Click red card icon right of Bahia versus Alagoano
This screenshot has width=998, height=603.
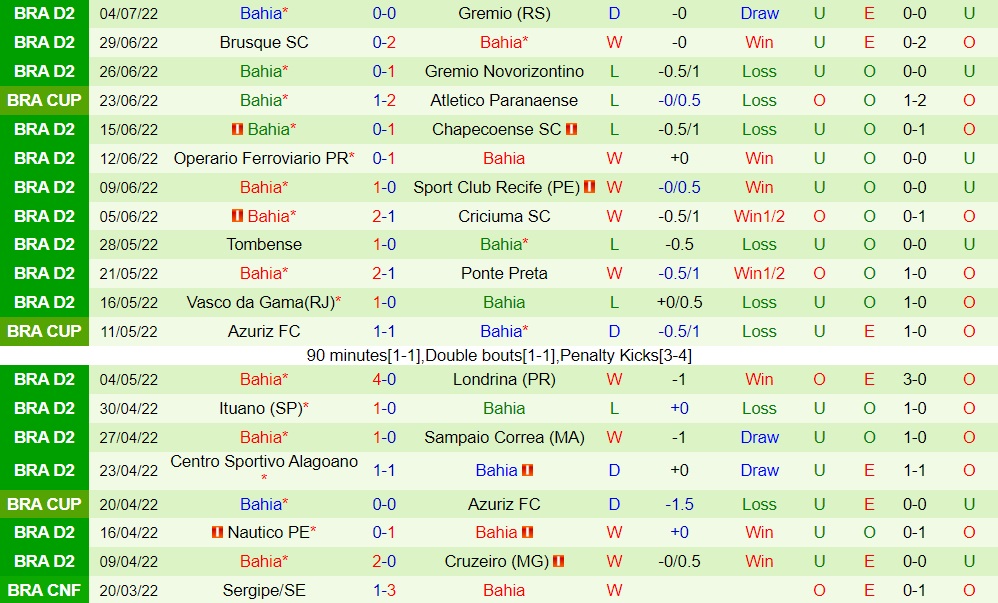coord(527,470)
